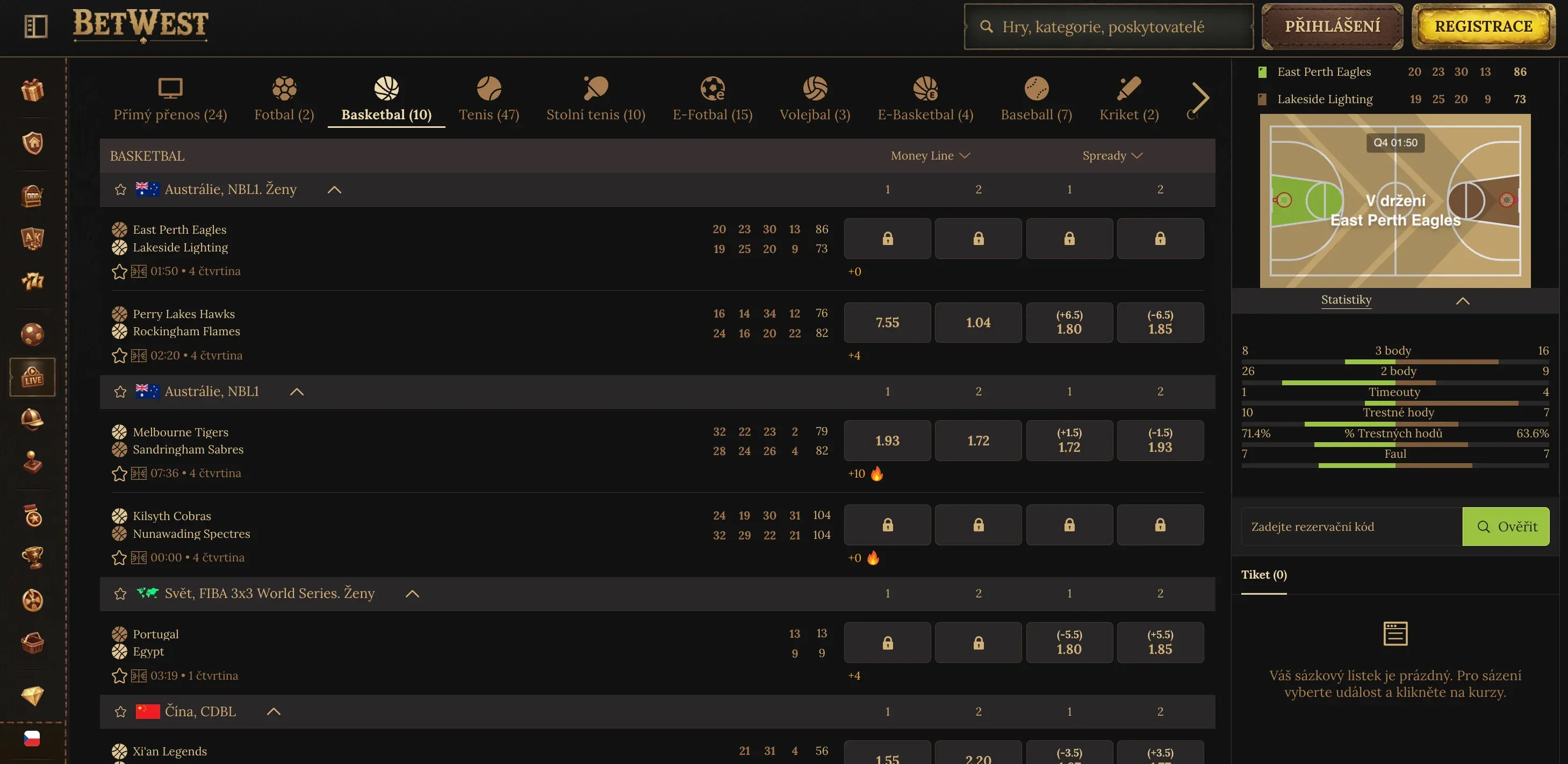This screenshot has width=1568, height=764.
Task: Select 7.55 odds for Perry Lakes Hawks
Action: coord(888,323)
